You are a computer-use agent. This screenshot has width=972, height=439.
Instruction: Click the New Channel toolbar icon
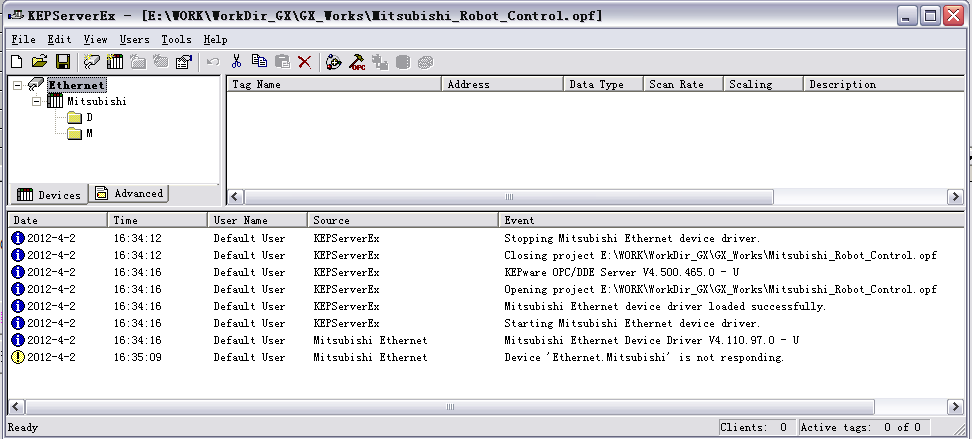click(92, 62)
